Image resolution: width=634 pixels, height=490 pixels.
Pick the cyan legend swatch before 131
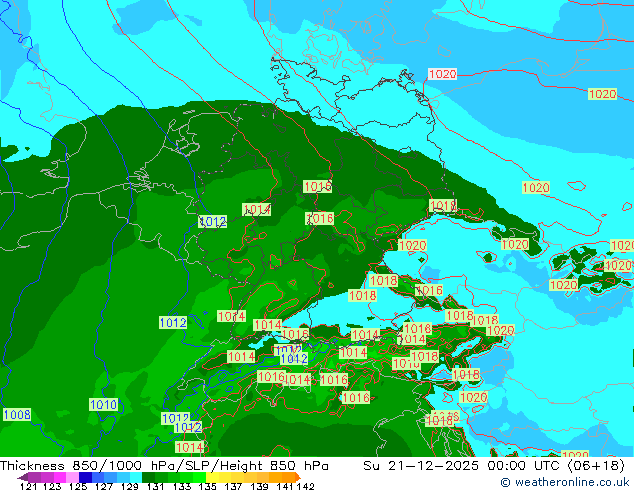136,477
